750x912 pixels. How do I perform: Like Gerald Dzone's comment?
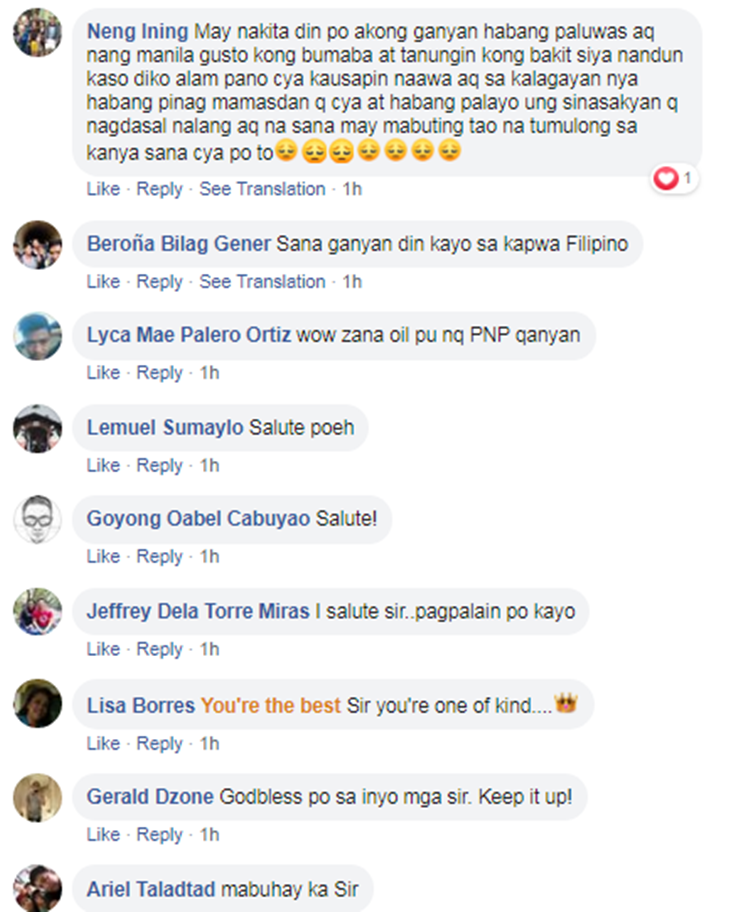click(x=103, y=835)
